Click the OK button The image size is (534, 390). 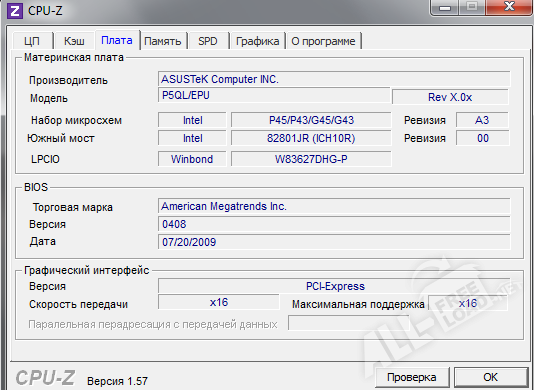point(490,377)
